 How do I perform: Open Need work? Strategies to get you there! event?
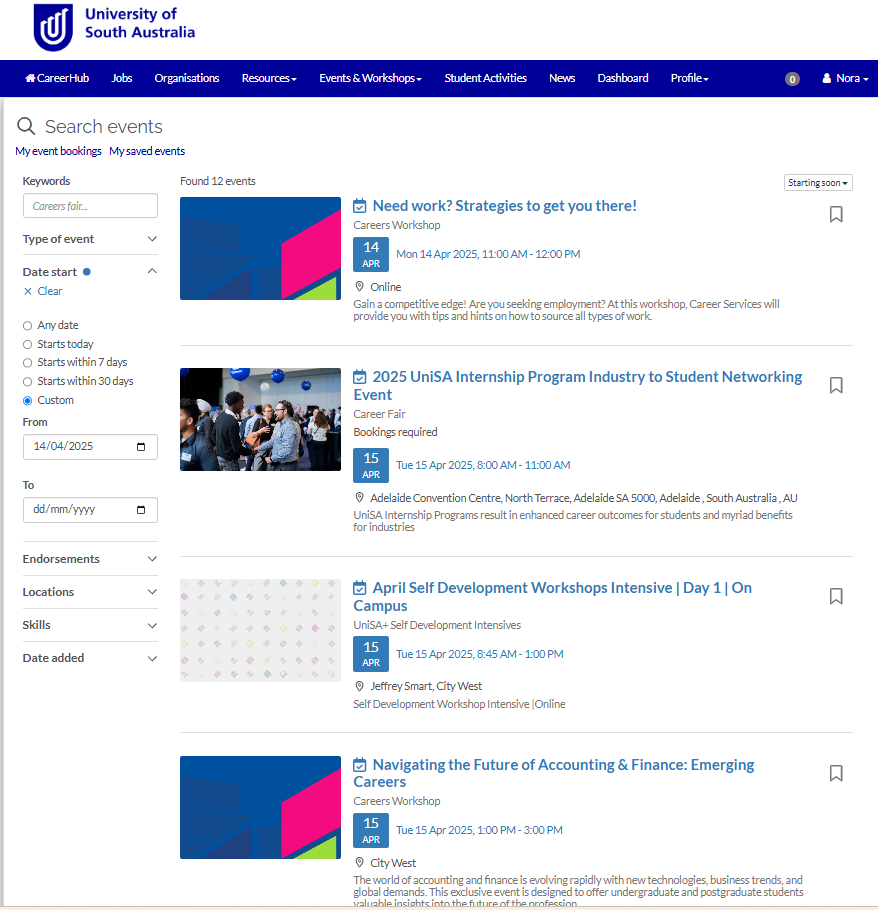pyautogui.click(x=504, y=205)
